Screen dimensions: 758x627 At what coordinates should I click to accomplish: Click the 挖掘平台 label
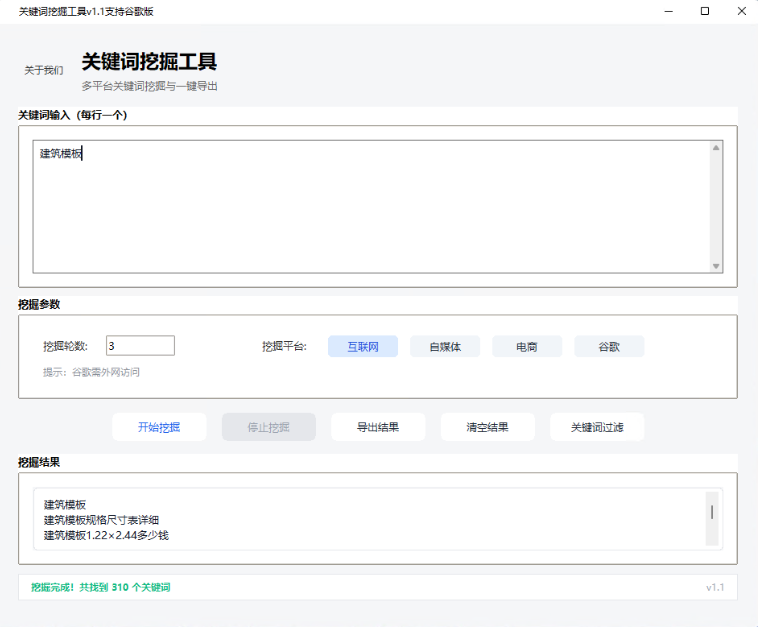click(x=284, y=346)
